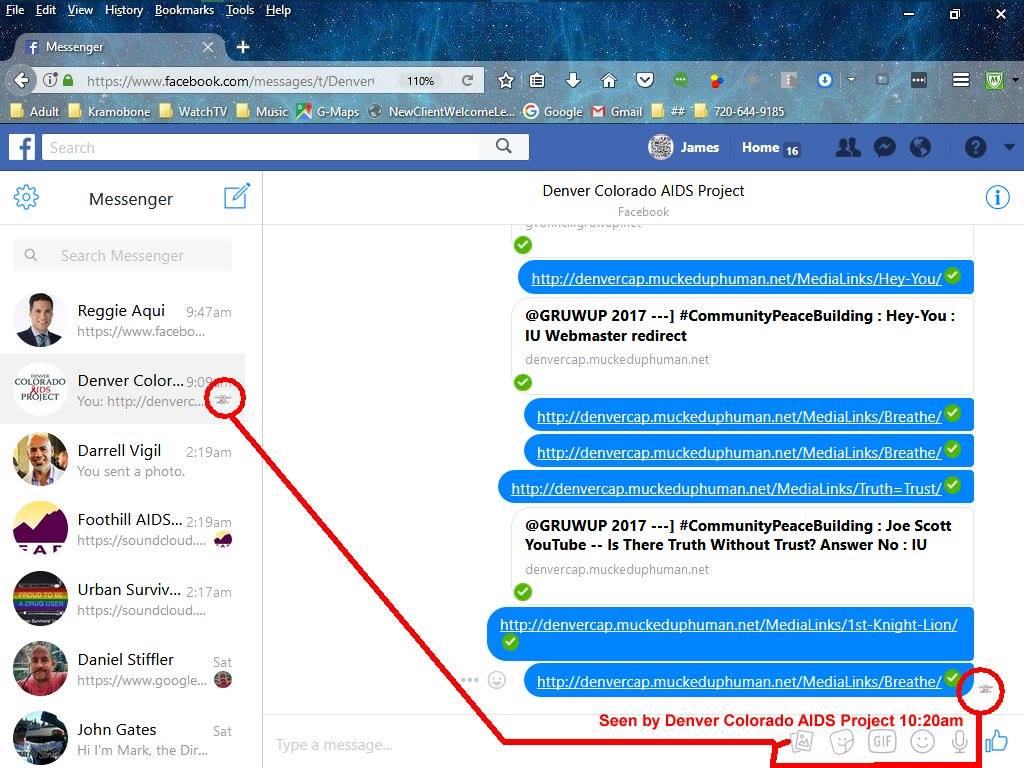Screen dimensions: 1024x768
Task: Go to the browser home page
Action: [609, 80]
